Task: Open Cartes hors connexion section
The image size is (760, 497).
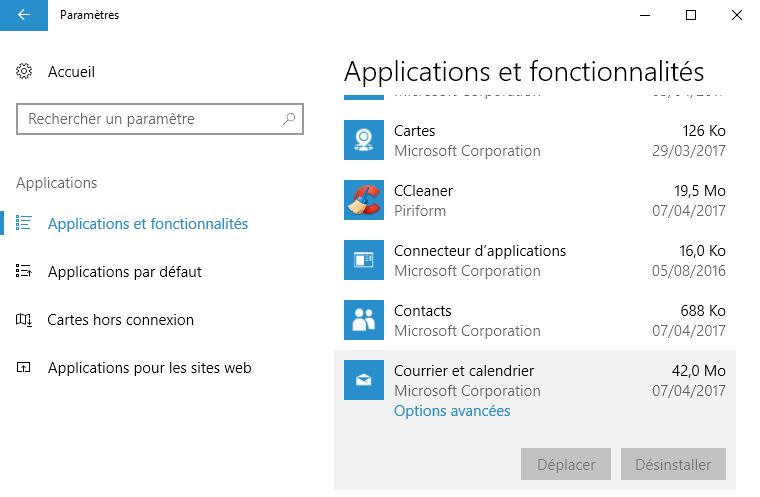Action: 121,320
